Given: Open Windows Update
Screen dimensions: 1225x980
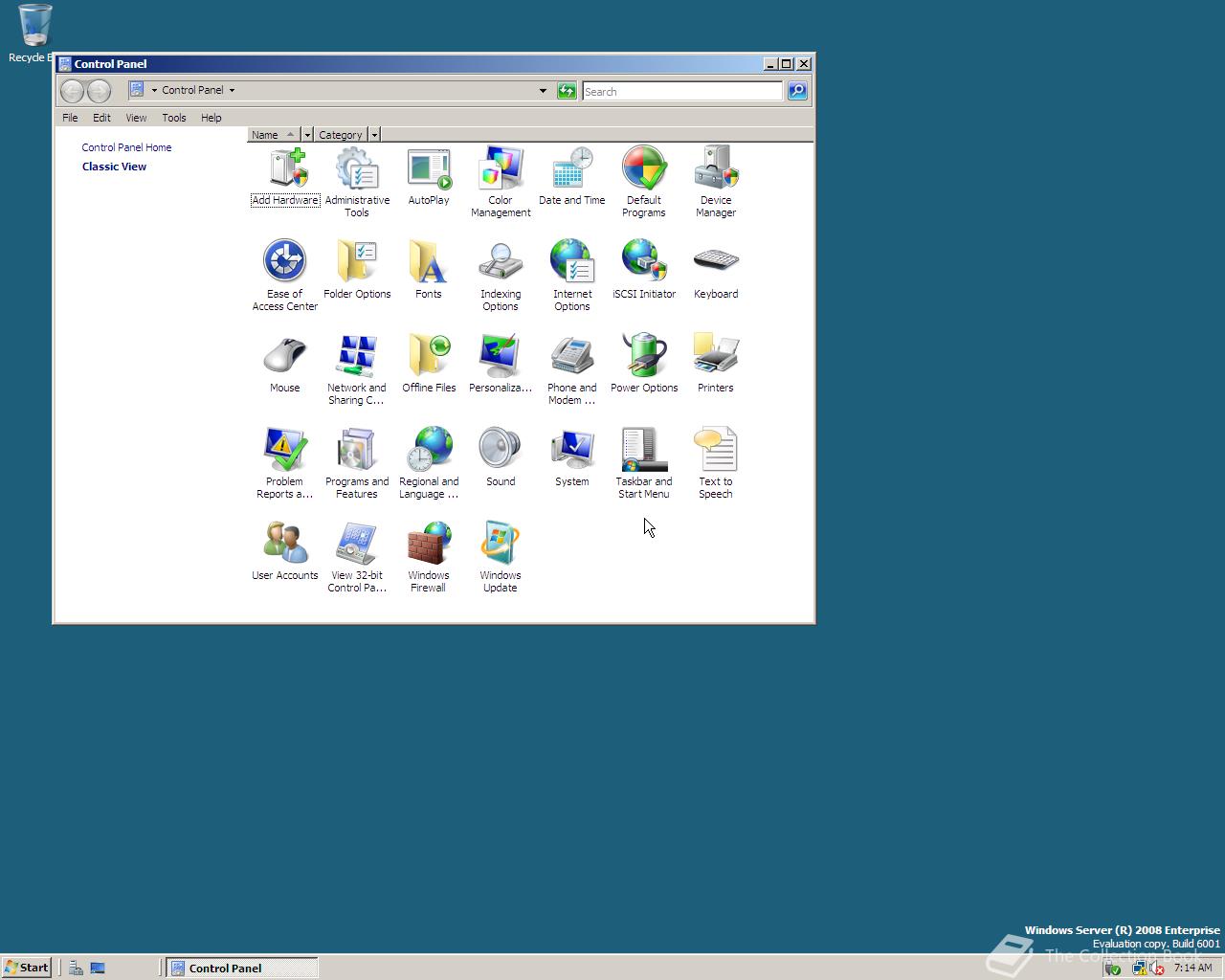Looking at the screenshot, I should point(501,557).
